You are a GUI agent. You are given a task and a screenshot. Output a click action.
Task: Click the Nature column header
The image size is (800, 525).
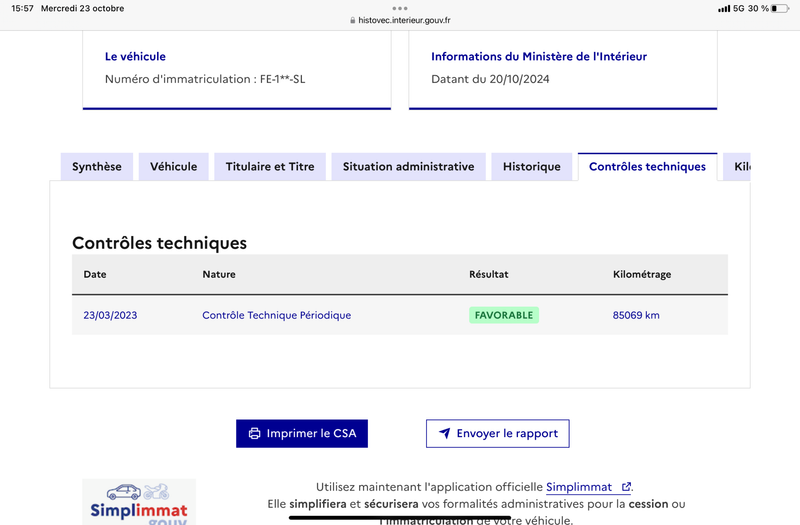tap(219, 274)
